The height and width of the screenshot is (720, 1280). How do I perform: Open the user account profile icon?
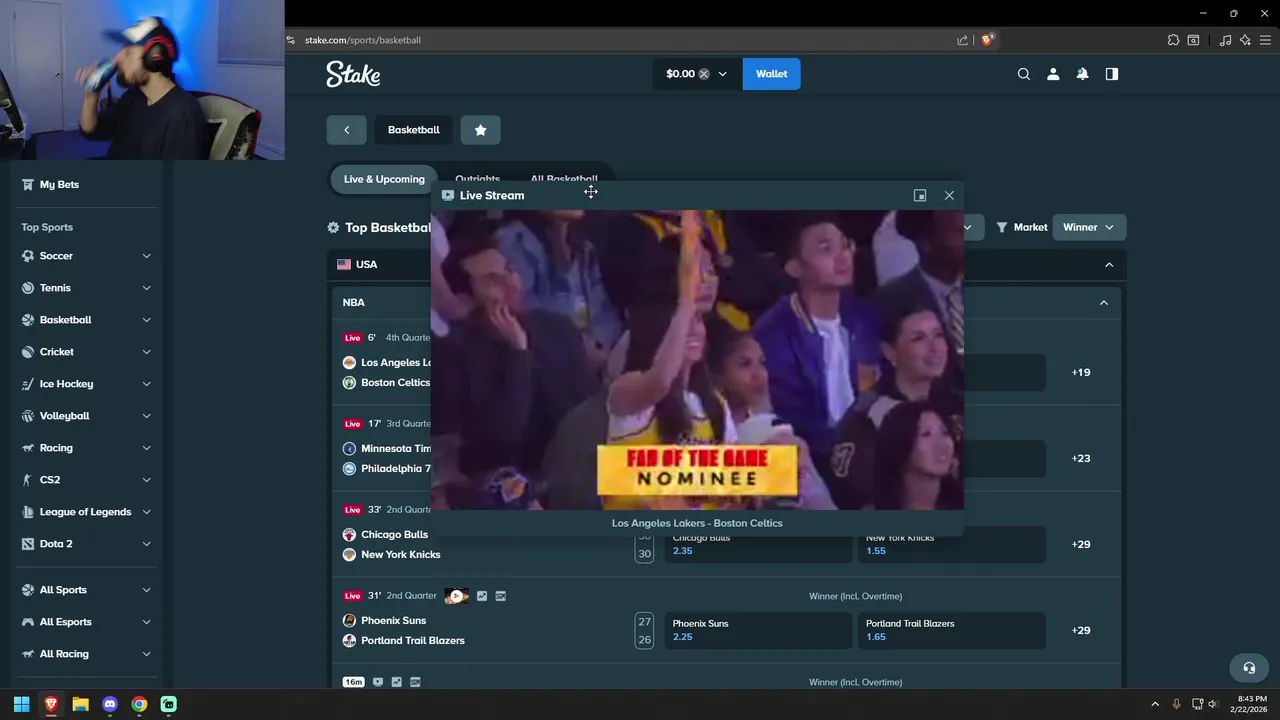click(x=1053, y=74)
